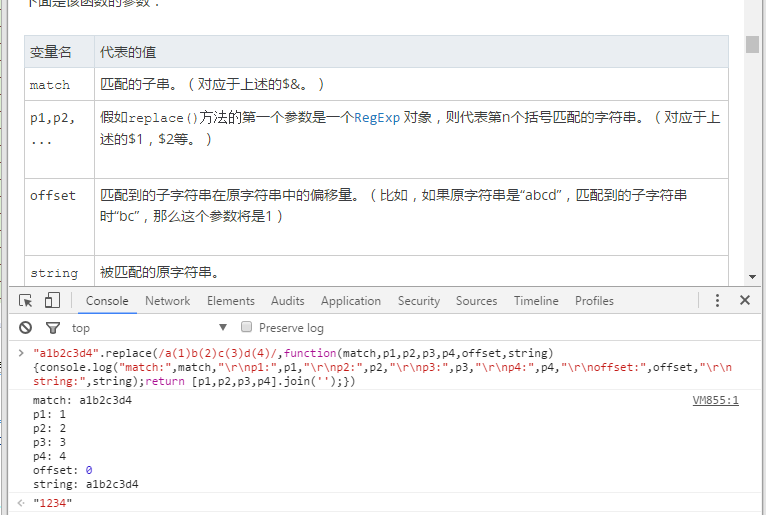Click the 匹配的子串 description cell
The image size is (766, 515).
tap(411, 84)
